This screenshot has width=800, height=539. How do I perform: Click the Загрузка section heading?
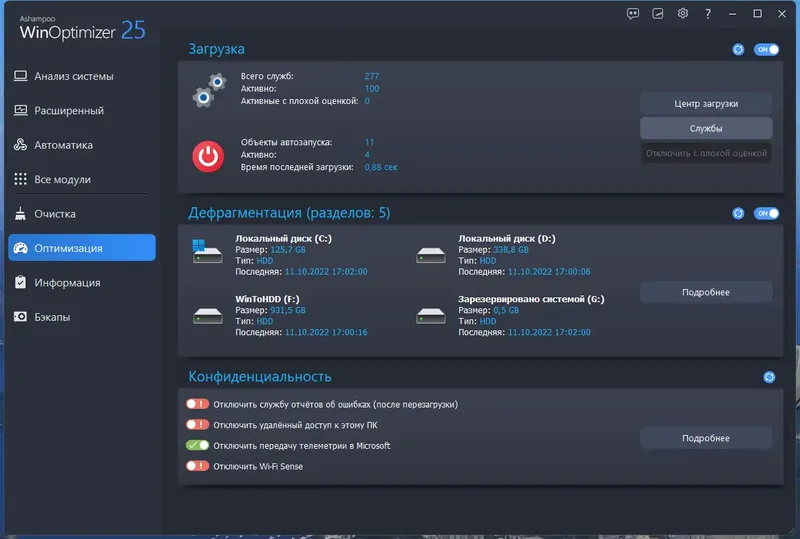[216, 49]
